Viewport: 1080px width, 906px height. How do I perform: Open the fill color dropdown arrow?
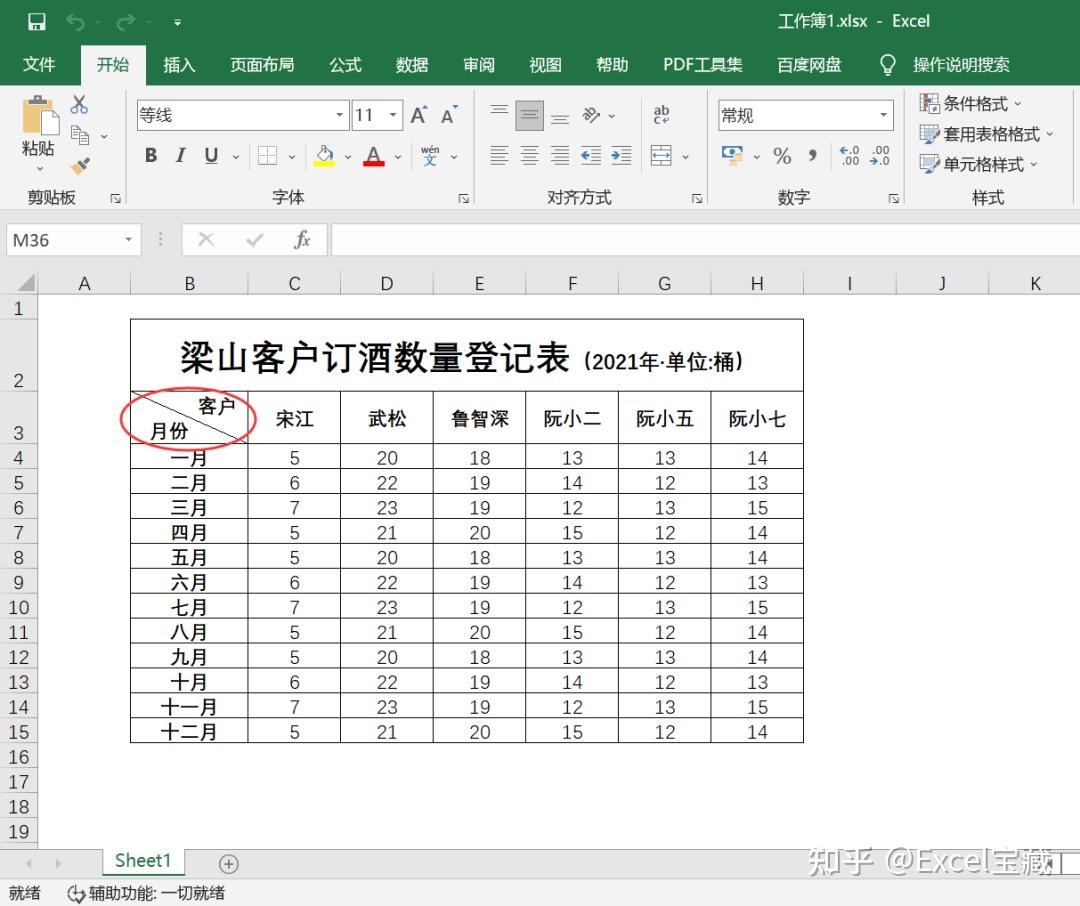pos(347,157)
